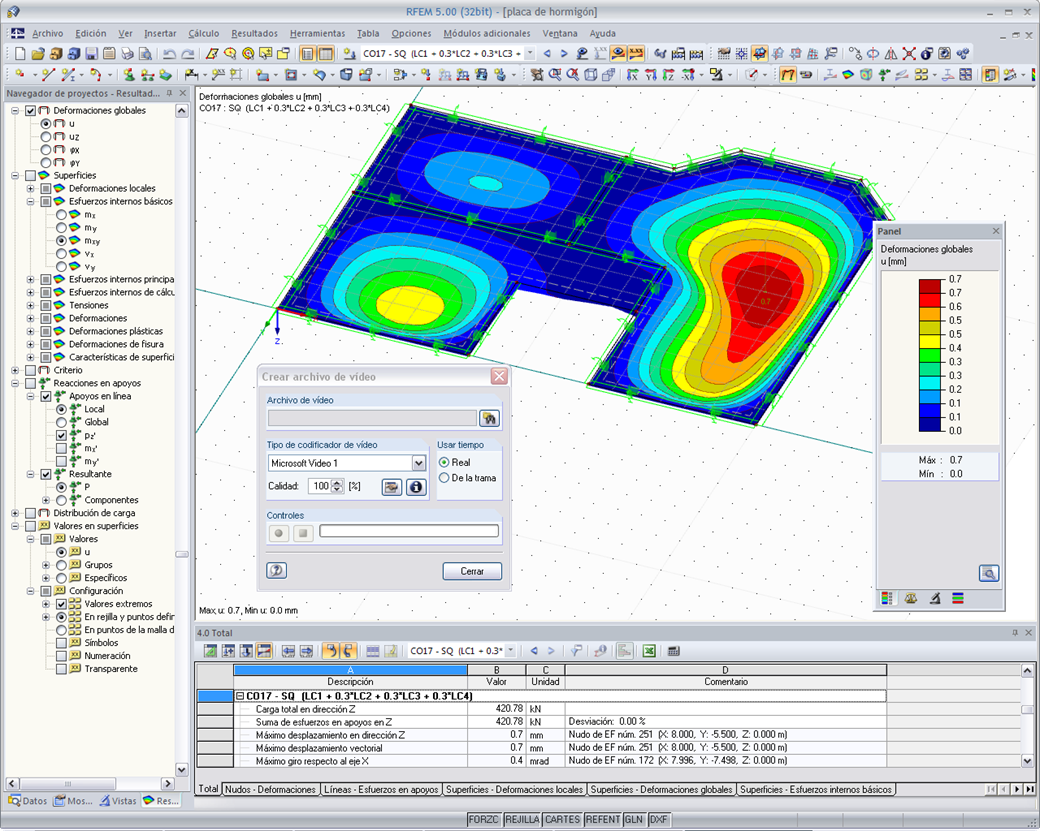Collapse the Reacciones en apoyos tree node
This screenshot has height=831, width=1040.
pos(15,383)
